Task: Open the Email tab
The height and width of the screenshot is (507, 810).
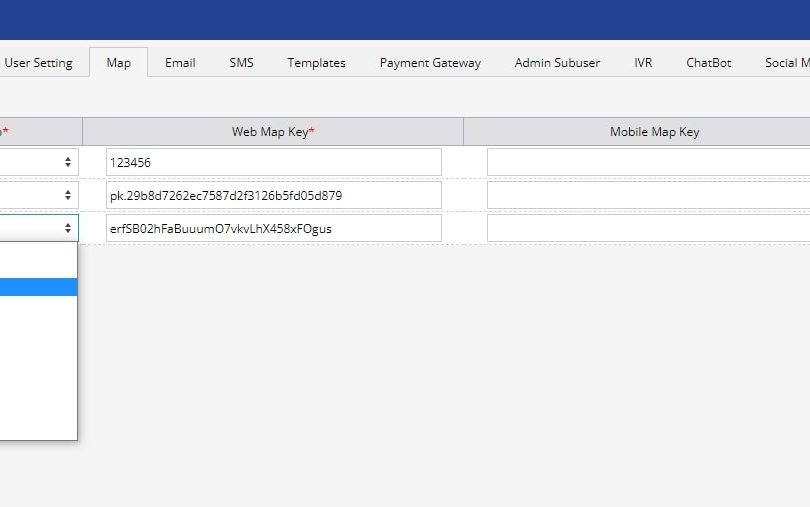Action: pyautogui.click(x=180, y=63)
